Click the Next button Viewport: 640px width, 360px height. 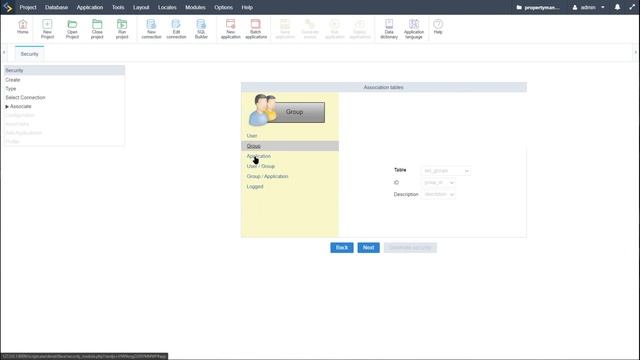tap(369, 247)
